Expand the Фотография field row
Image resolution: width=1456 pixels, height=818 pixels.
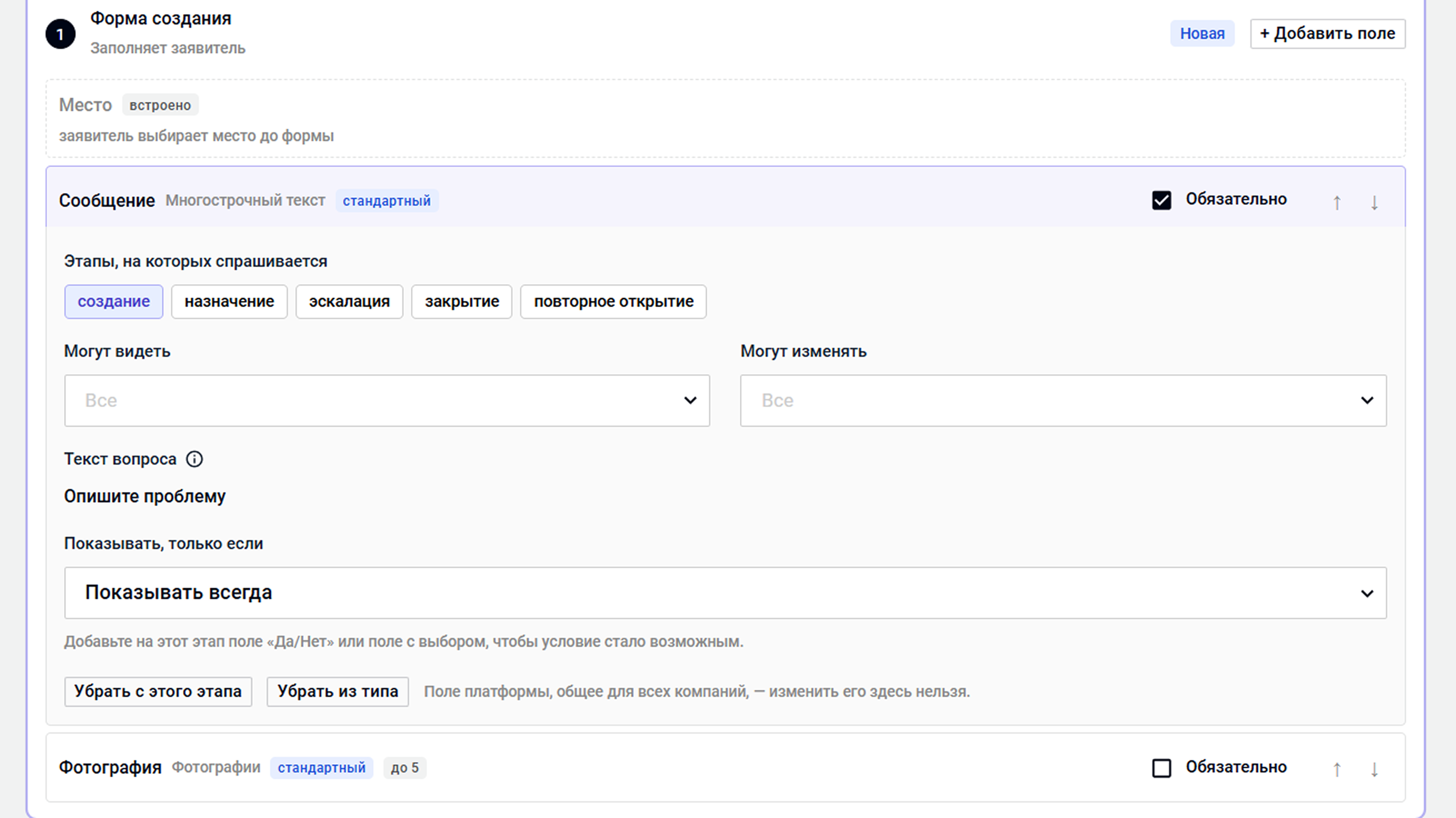tap(725, 768)
